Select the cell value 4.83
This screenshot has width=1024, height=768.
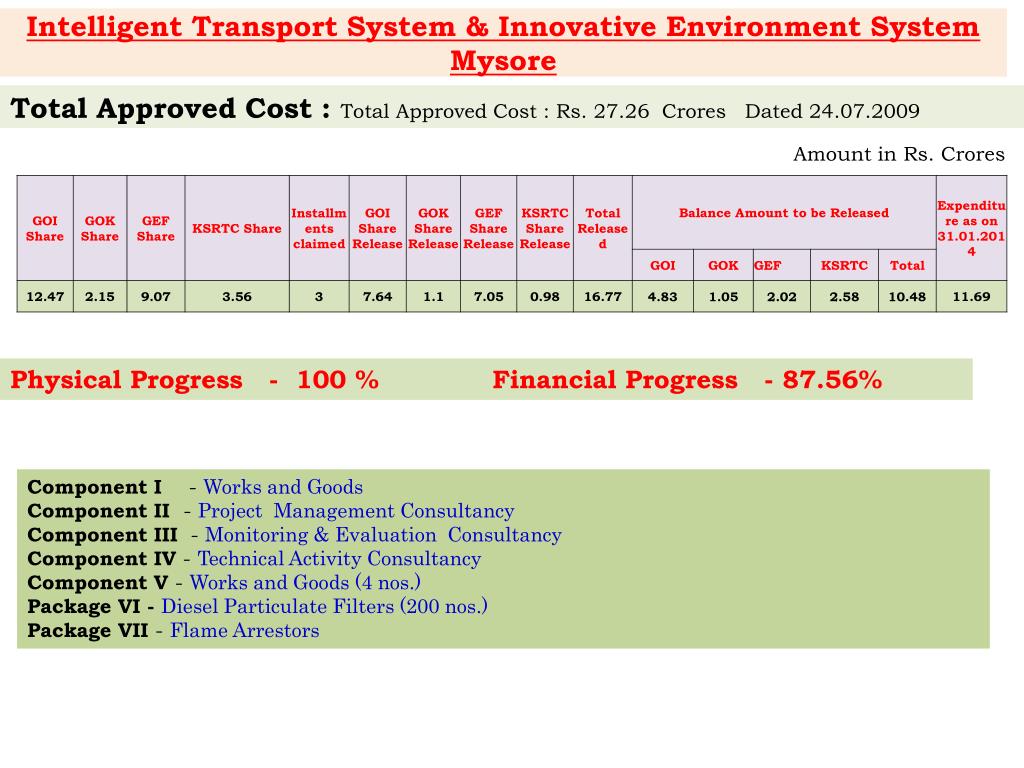662,296
